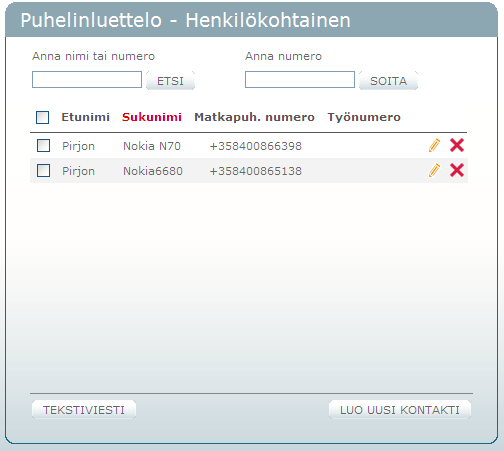Select phone number +358400865138

(256, 171)
